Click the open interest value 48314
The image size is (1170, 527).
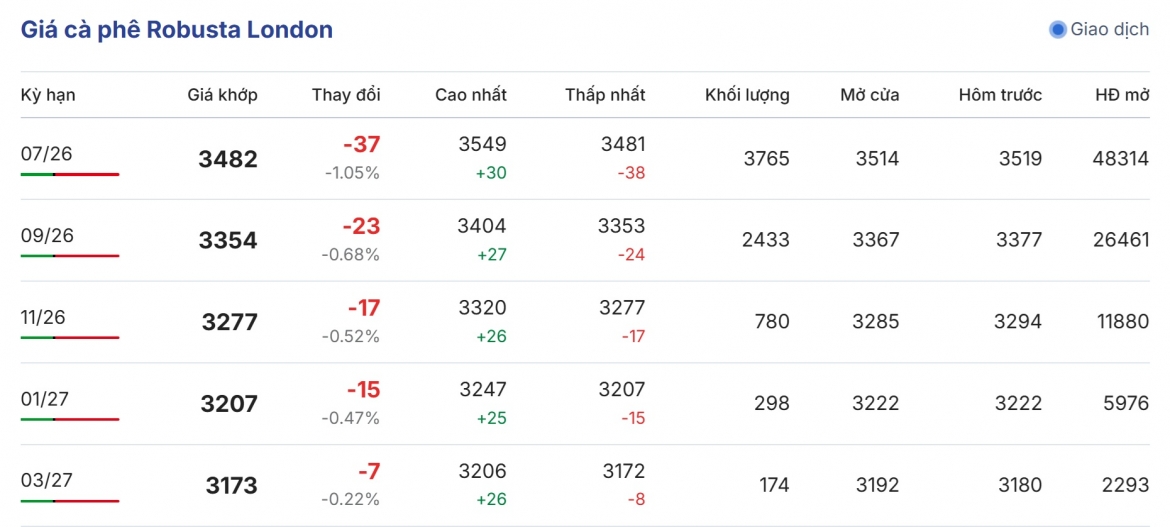click(1121, 158)
